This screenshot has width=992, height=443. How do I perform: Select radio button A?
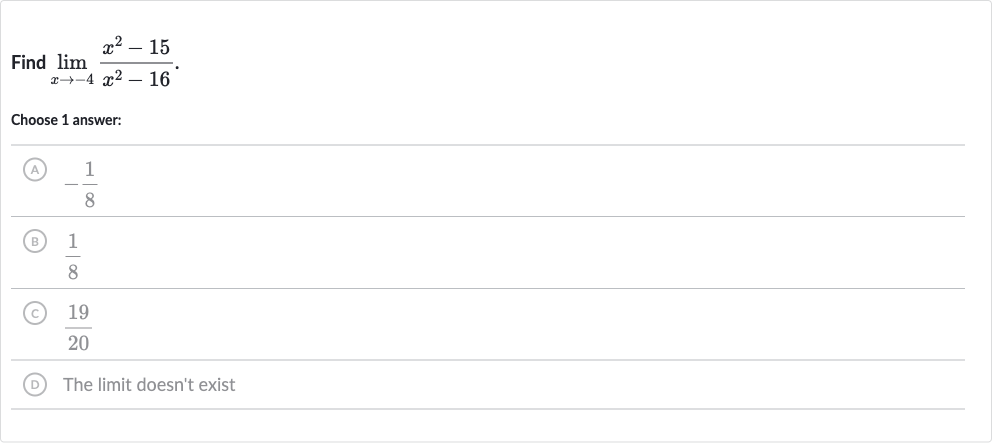(x=35, y=170)
